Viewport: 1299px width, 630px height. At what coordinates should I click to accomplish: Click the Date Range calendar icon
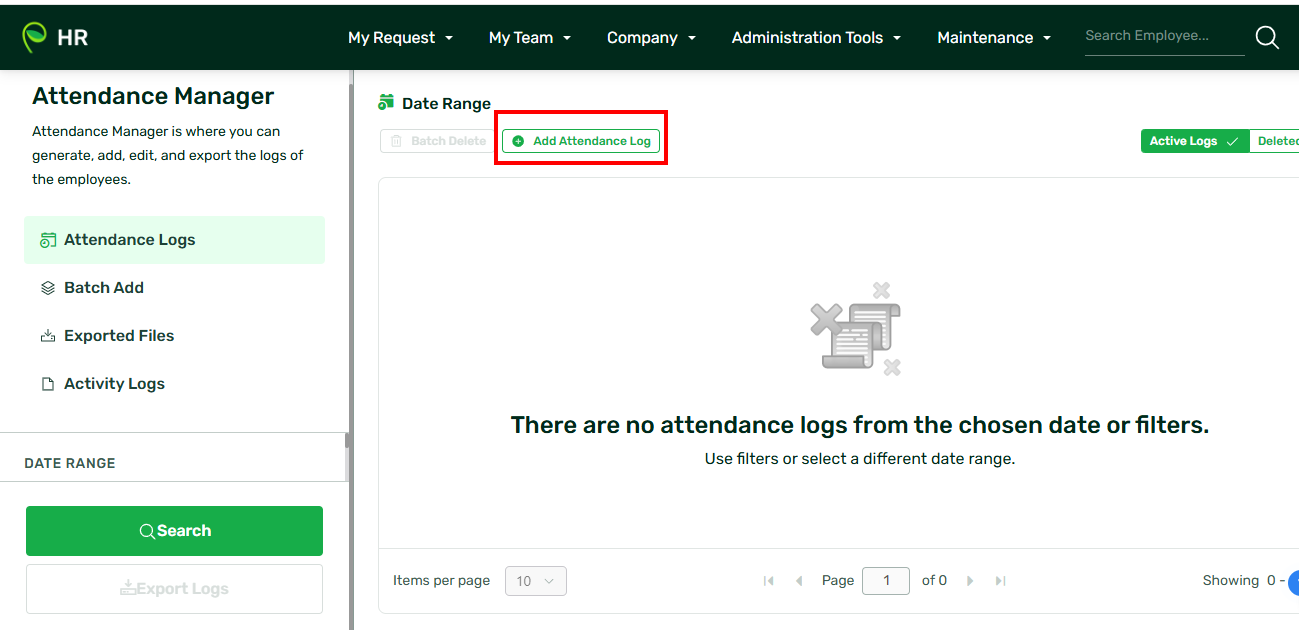point(386,102)
